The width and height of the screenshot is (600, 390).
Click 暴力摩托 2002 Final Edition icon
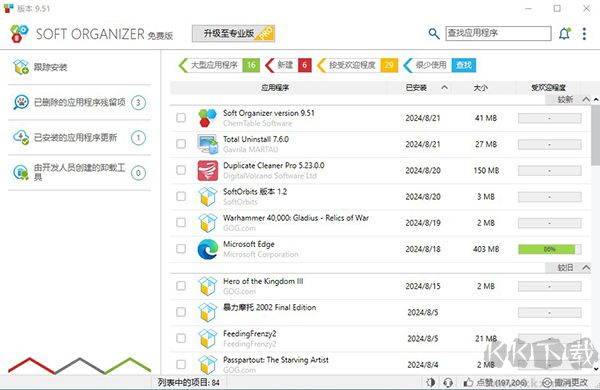(x=208, y=312)
